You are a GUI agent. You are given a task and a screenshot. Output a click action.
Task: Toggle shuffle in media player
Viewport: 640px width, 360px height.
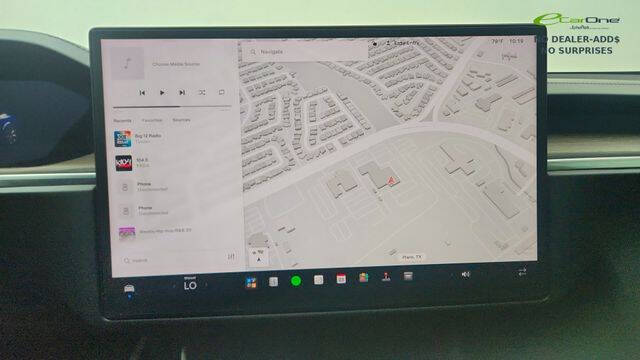202,93
